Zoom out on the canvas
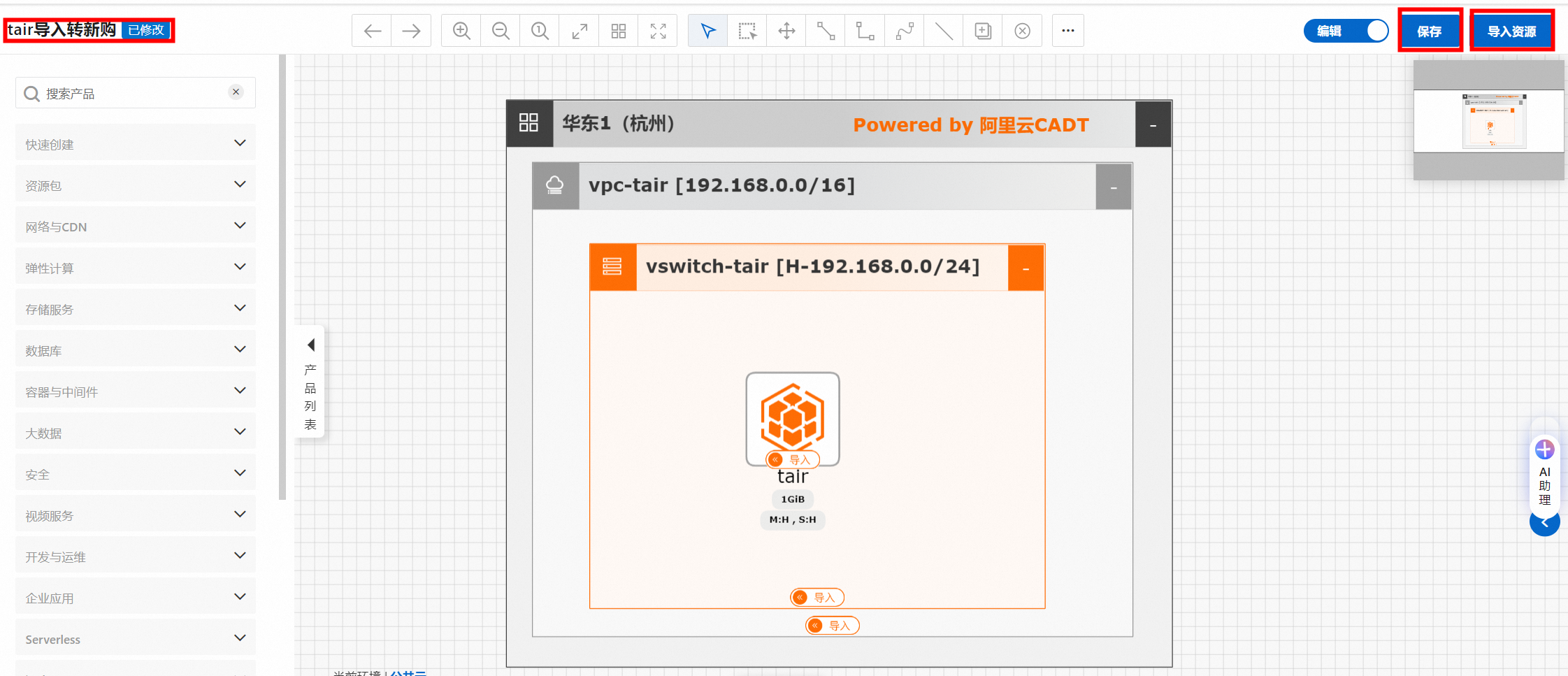 tap(501, 31)
